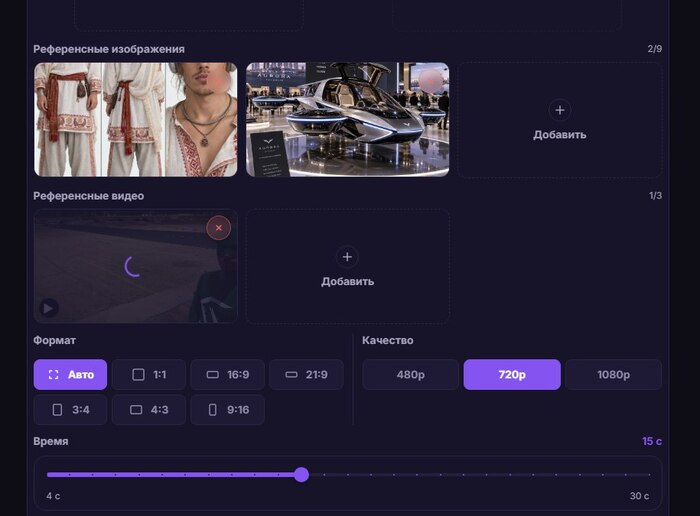Click the Добавить label under Референсные видео

[347, 282]
